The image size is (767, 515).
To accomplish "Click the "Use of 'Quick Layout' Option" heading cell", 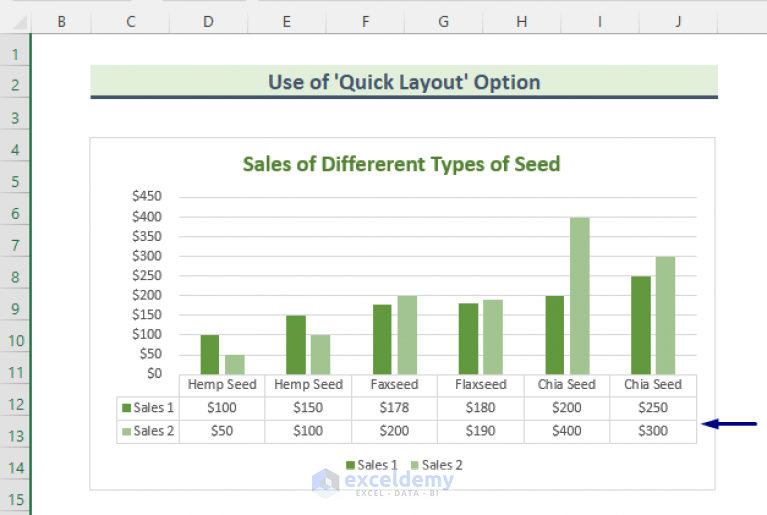I will 404,82.
